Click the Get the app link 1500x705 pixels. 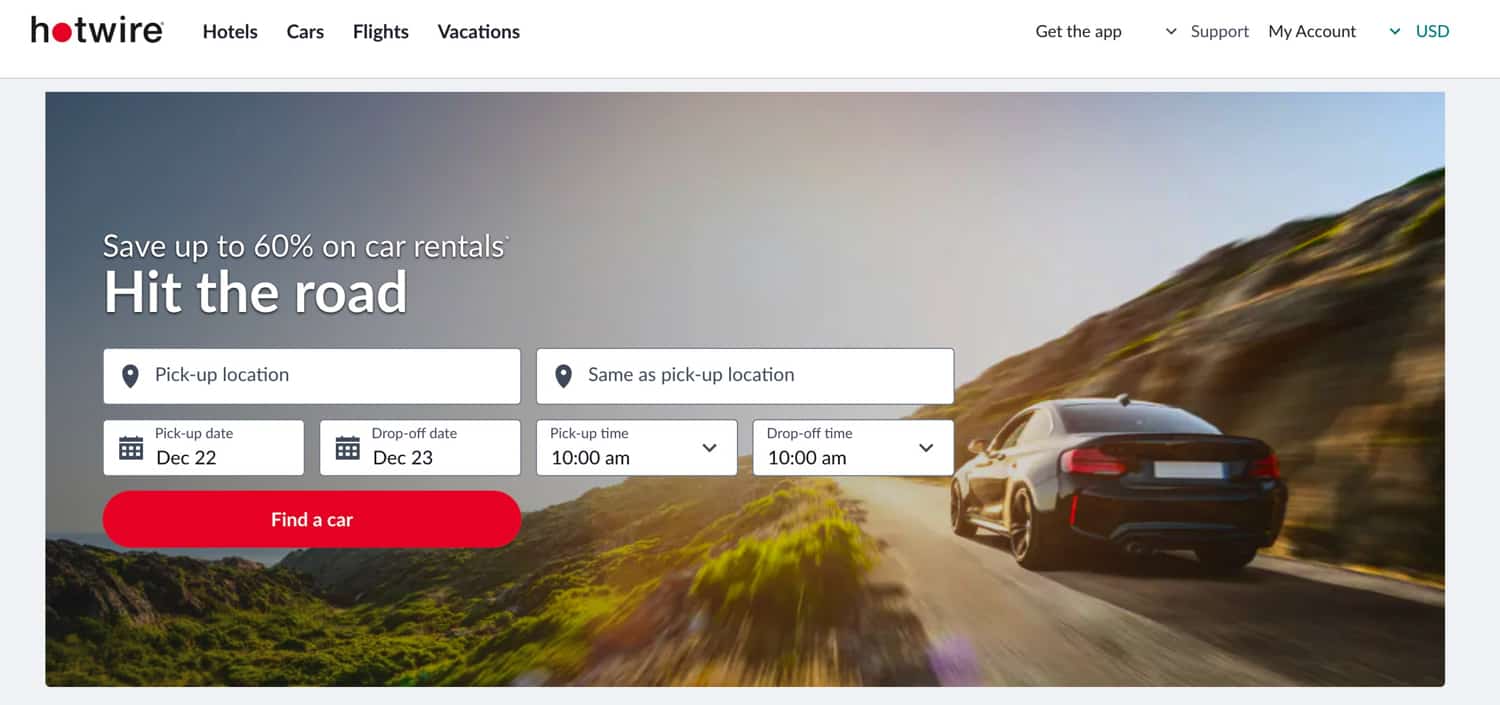click(1079, 31)
